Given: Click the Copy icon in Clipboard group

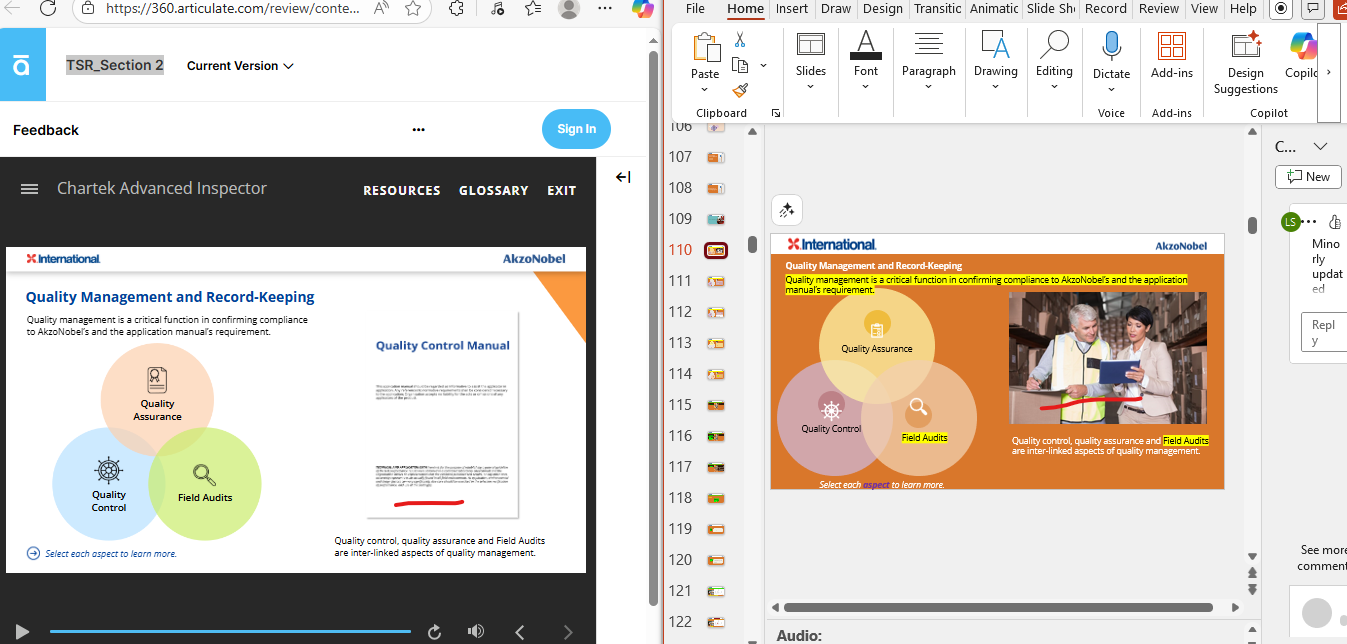Looking at the screenshot, I should 741,65.
